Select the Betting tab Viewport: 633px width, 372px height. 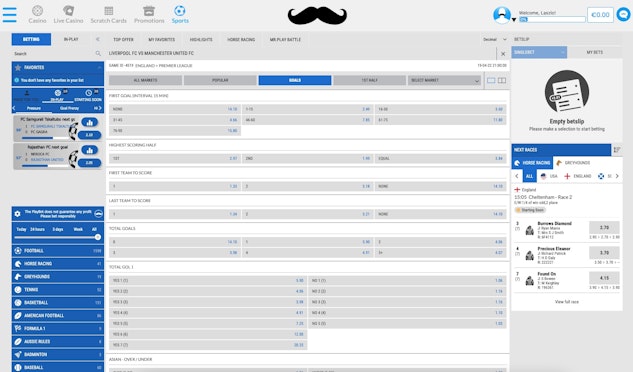(x=31, y=39)
